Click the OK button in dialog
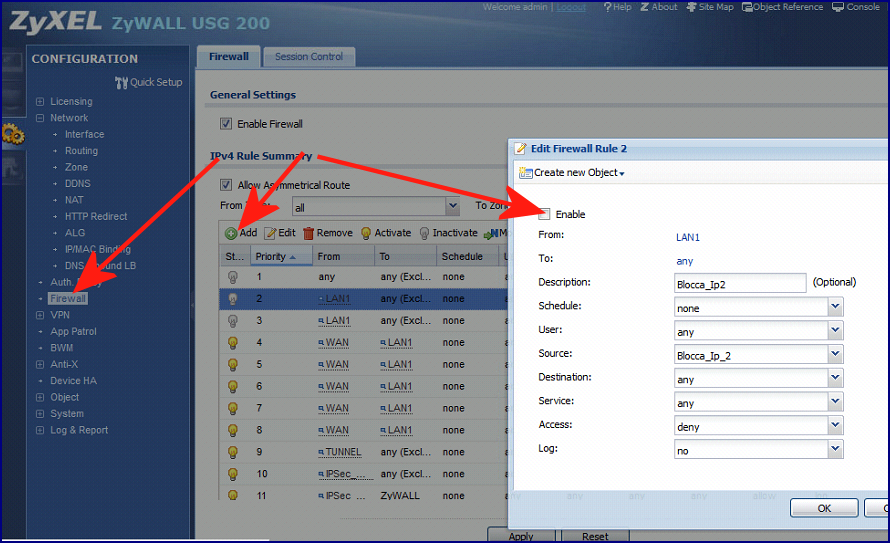 824,508
